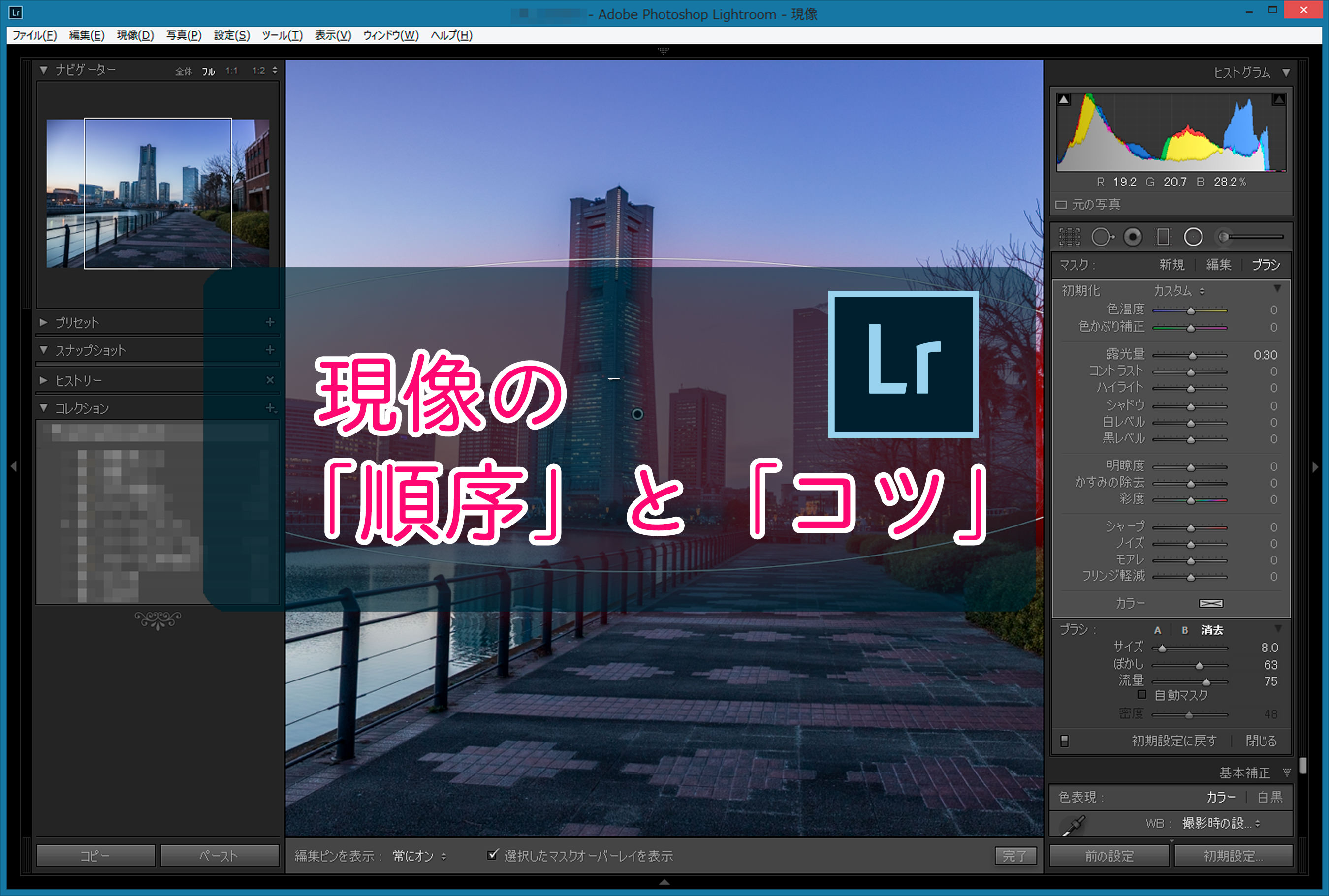Collapse the effect sliders disclosure triangle

click(1277, 288)
